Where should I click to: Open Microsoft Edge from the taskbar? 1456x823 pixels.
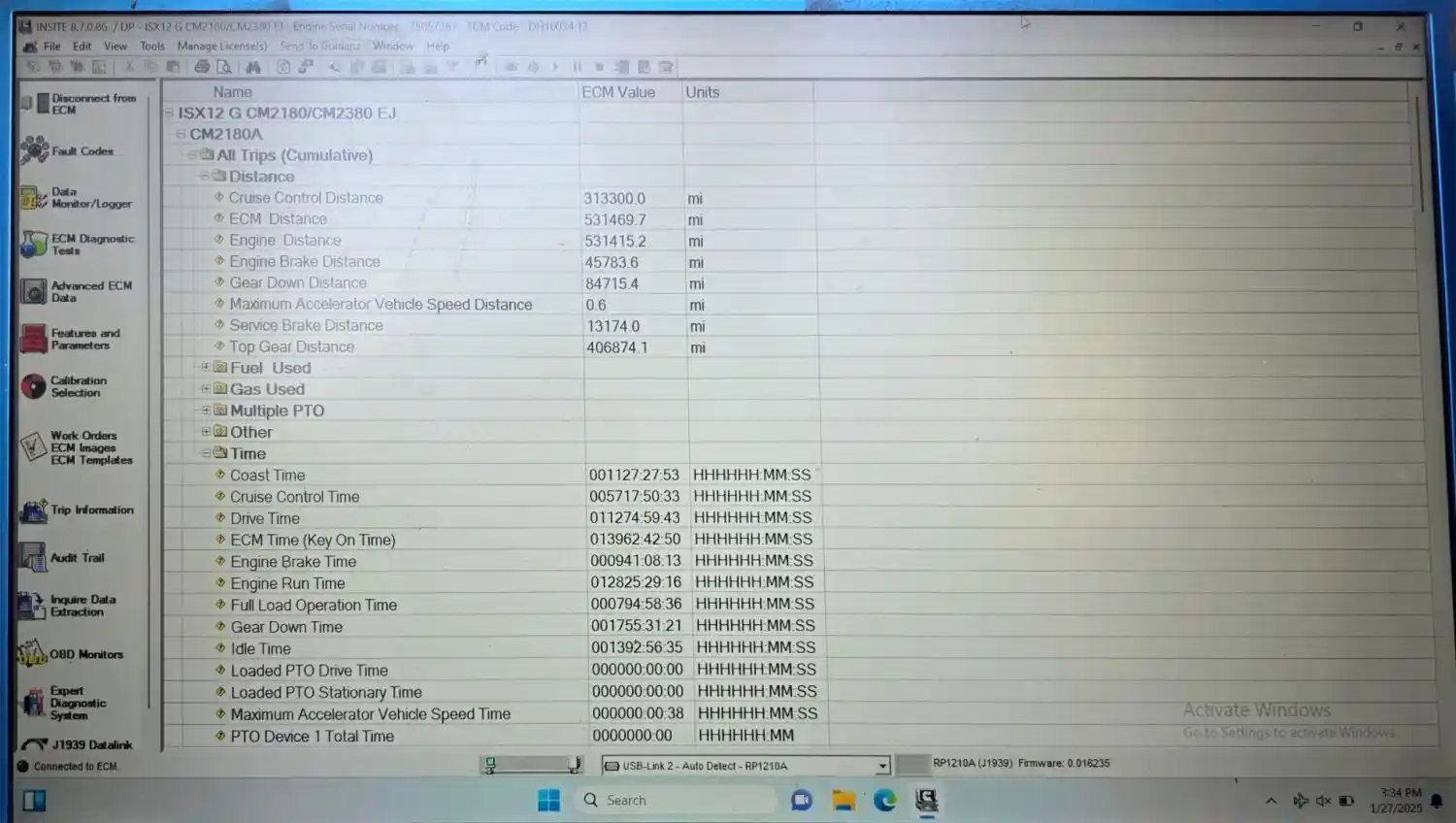[884, 800]
